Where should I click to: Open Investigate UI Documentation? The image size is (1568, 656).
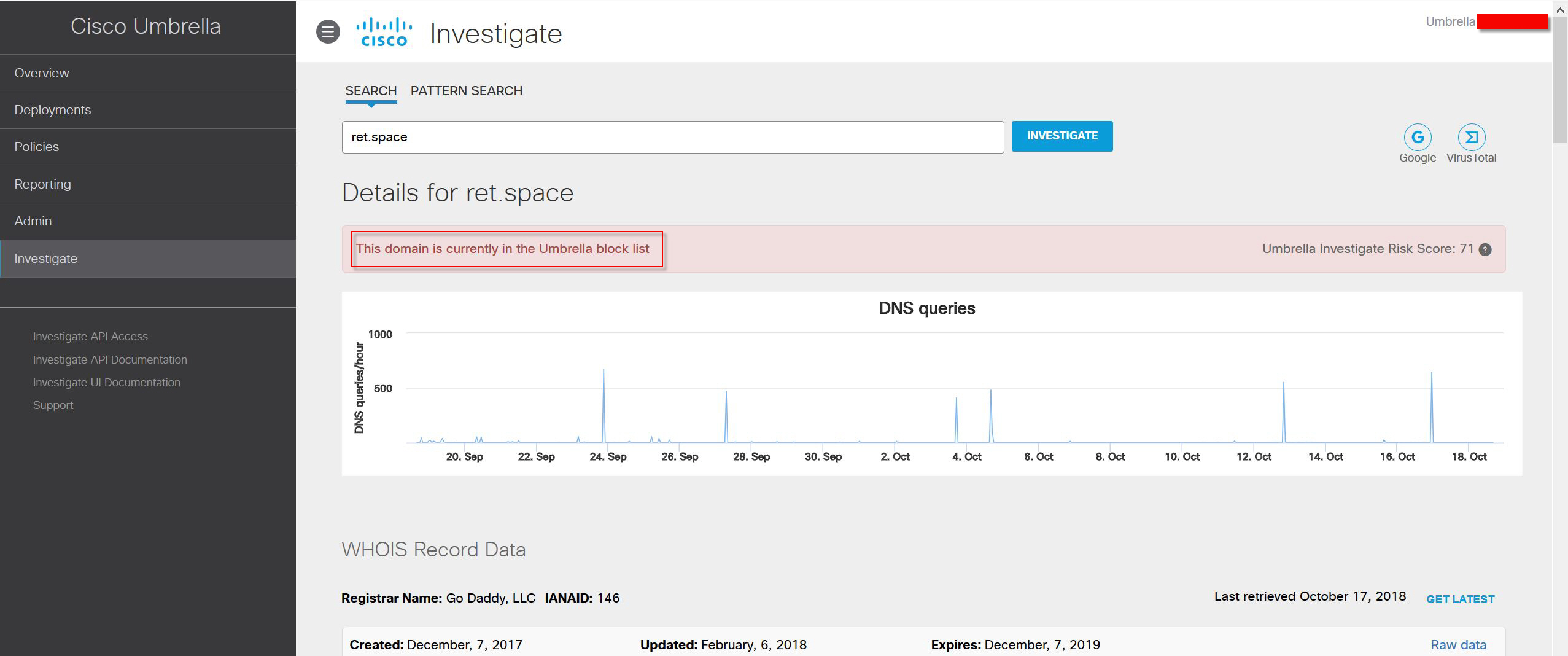[107, 382]
